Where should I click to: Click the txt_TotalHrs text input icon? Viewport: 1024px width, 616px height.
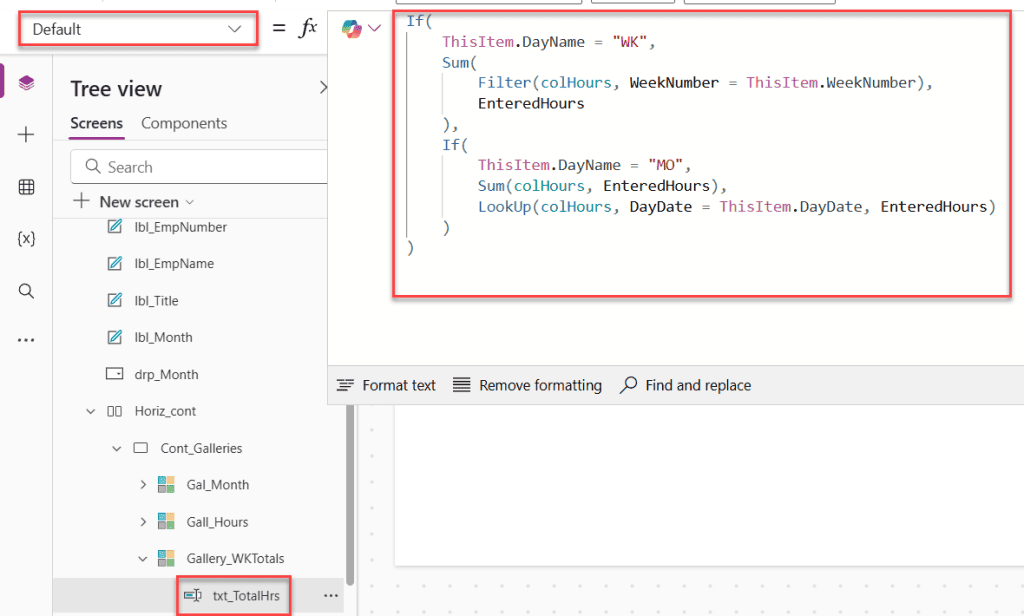tap(193, 595)
